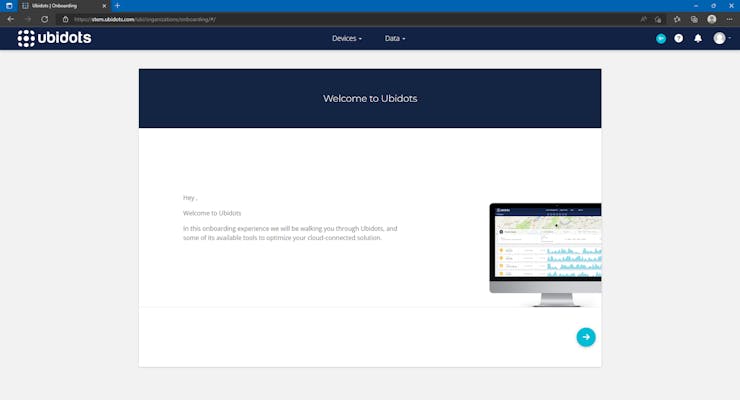Select the Ubidots Onboarding tab
The height and width of the screenshot is (400, 740).
tap(64, 6)
